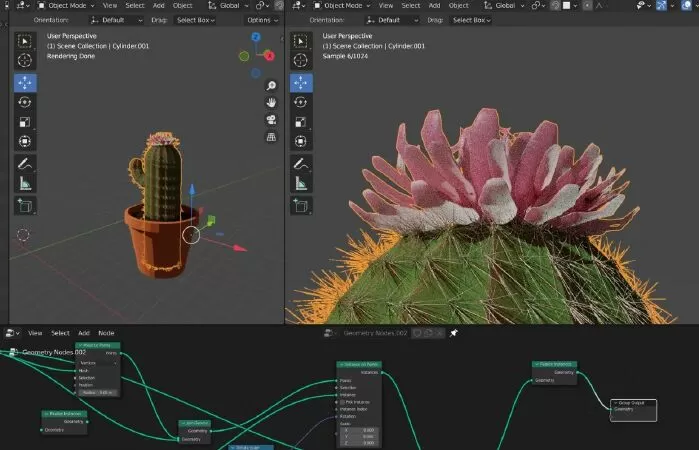
Task: Open Default orientation dropdown in right viewport
Action: 392,20
